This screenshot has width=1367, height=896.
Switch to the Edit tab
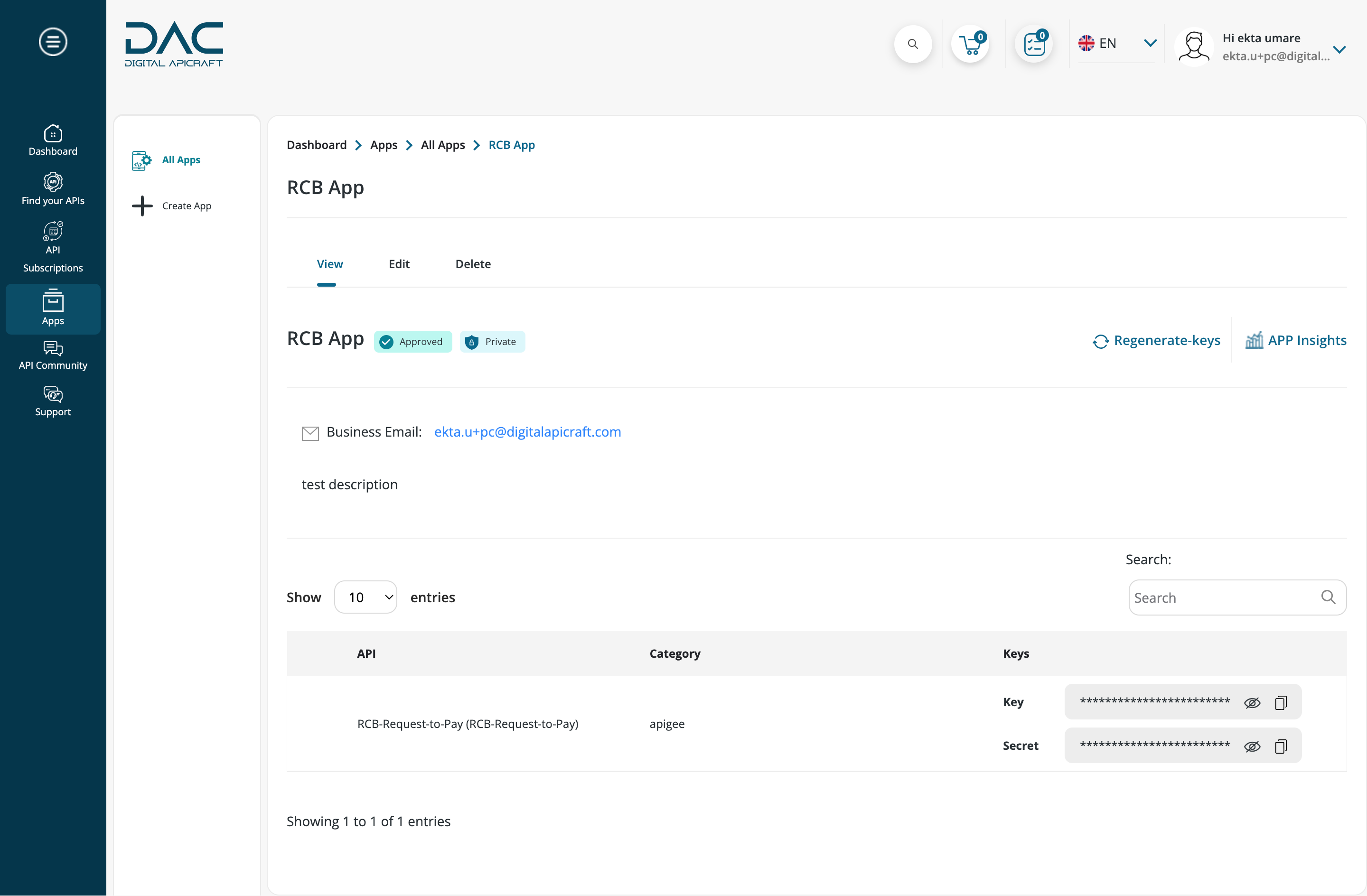click(x=399, y=264)
